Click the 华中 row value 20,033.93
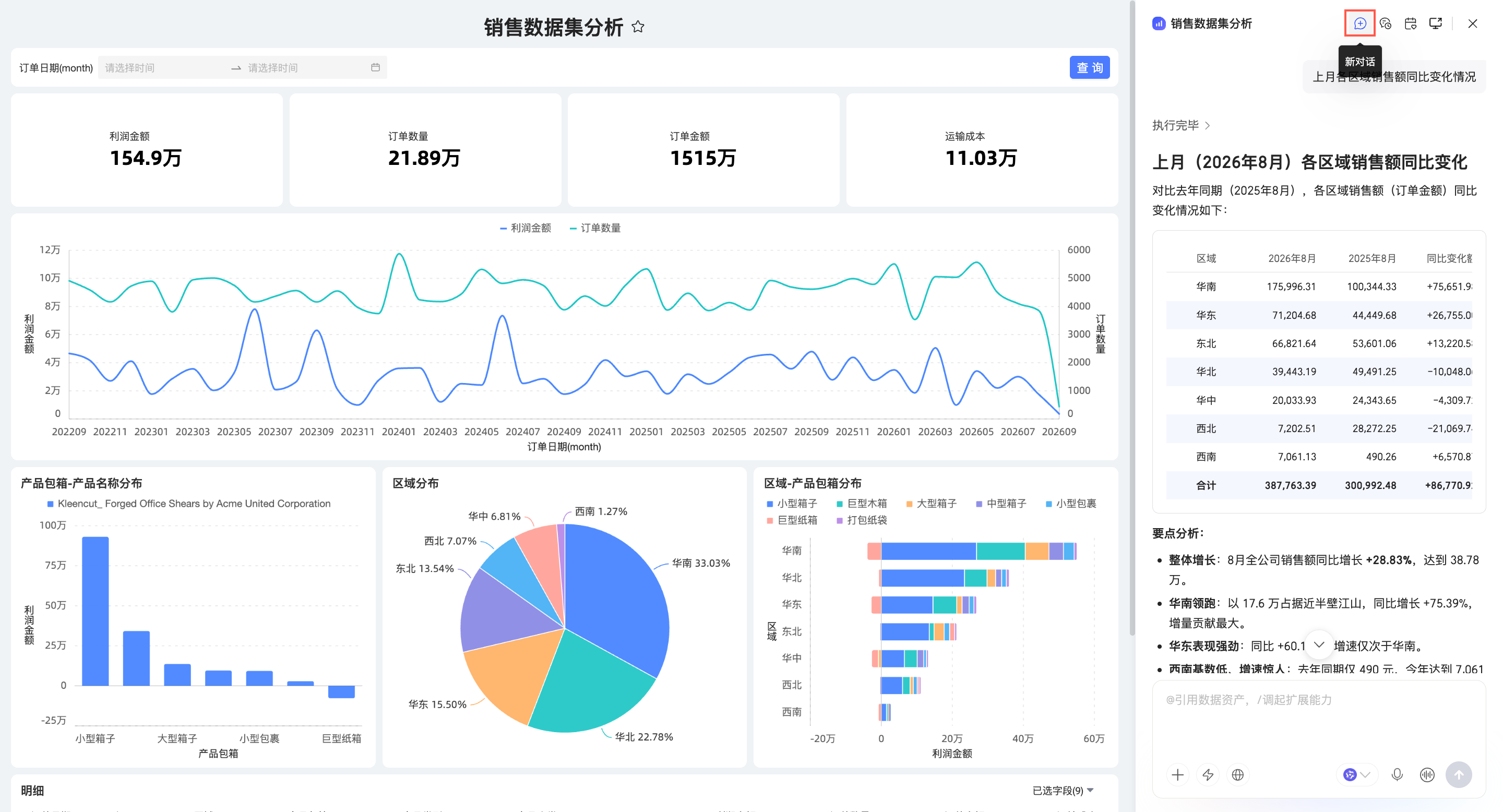 click(x=1294, y=400)
